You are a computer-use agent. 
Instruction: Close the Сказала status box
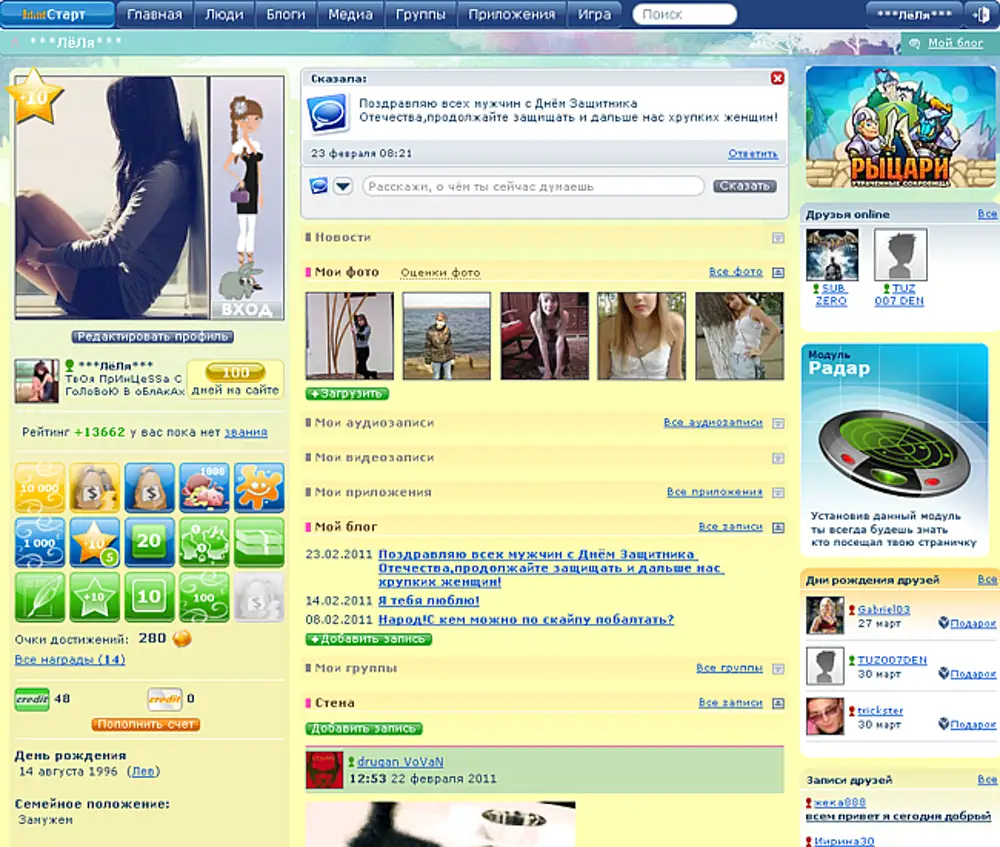pos(777,78)
